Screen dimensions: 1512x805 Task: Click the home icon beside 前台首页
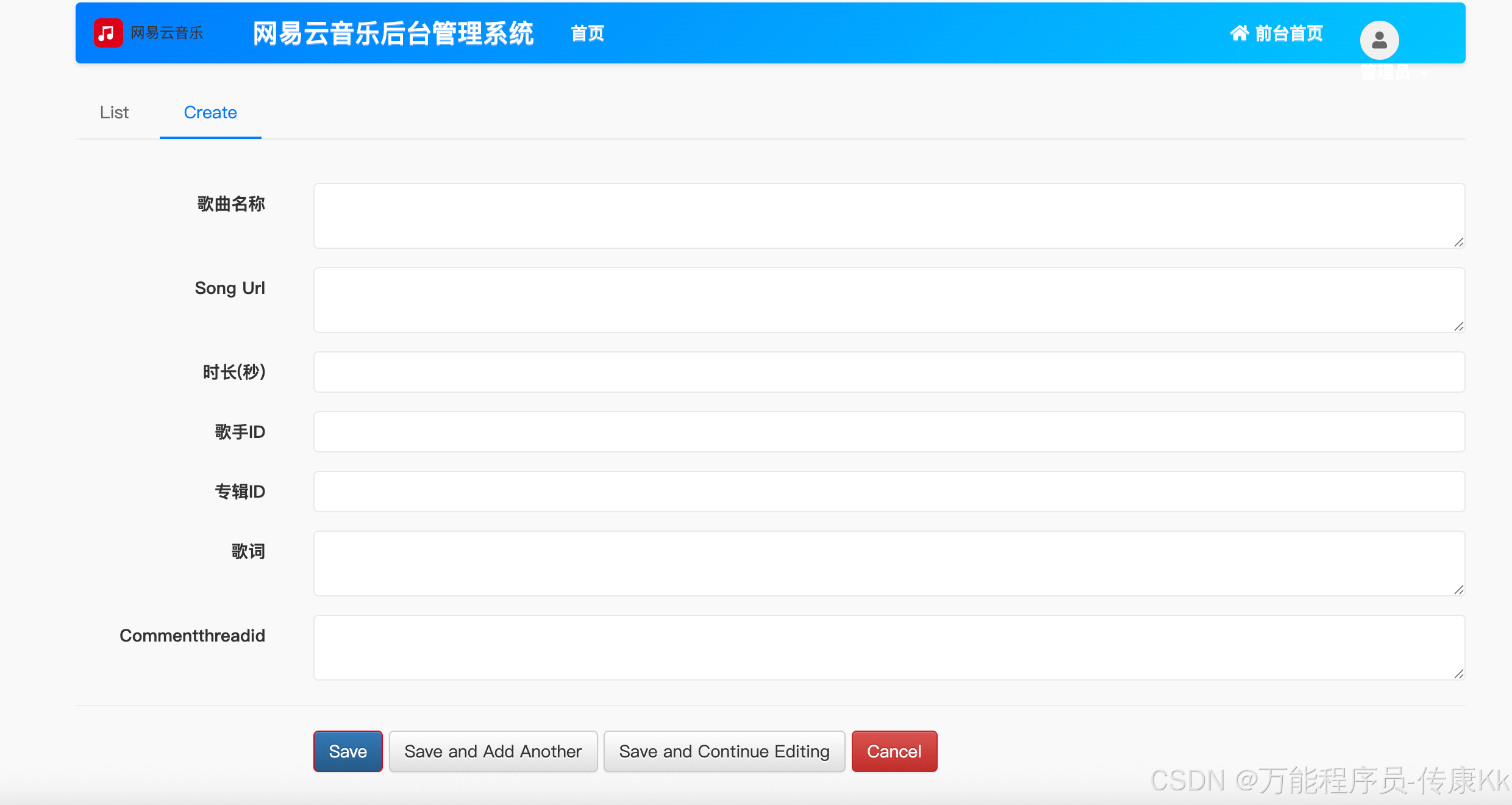coord(1239,33)
